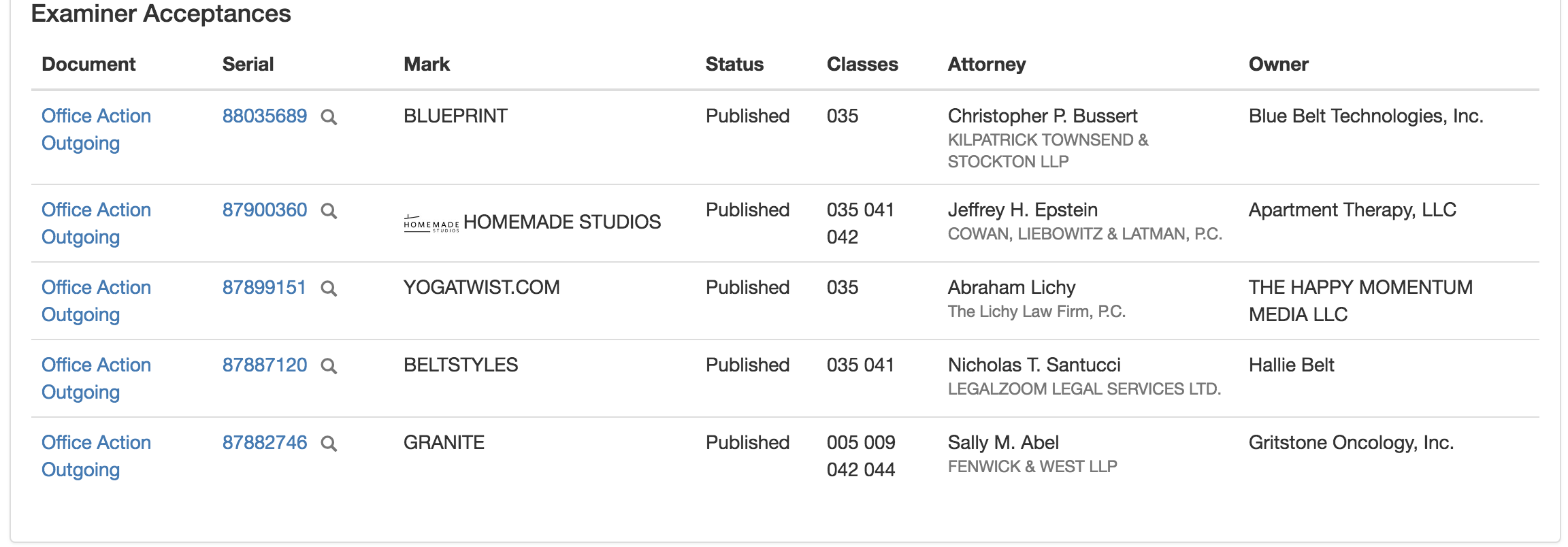Screen dimensions: 1568x547
Task: Click the search icon next to 87887120
Action: pyautogui.click(x=329, y=366)
